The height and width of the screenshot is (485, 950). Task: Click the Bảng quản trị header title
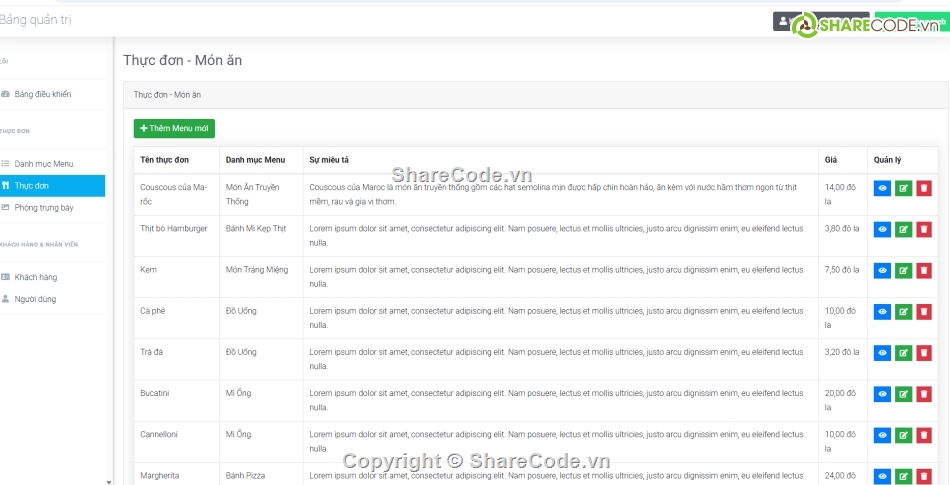click(x=35, y=20)
